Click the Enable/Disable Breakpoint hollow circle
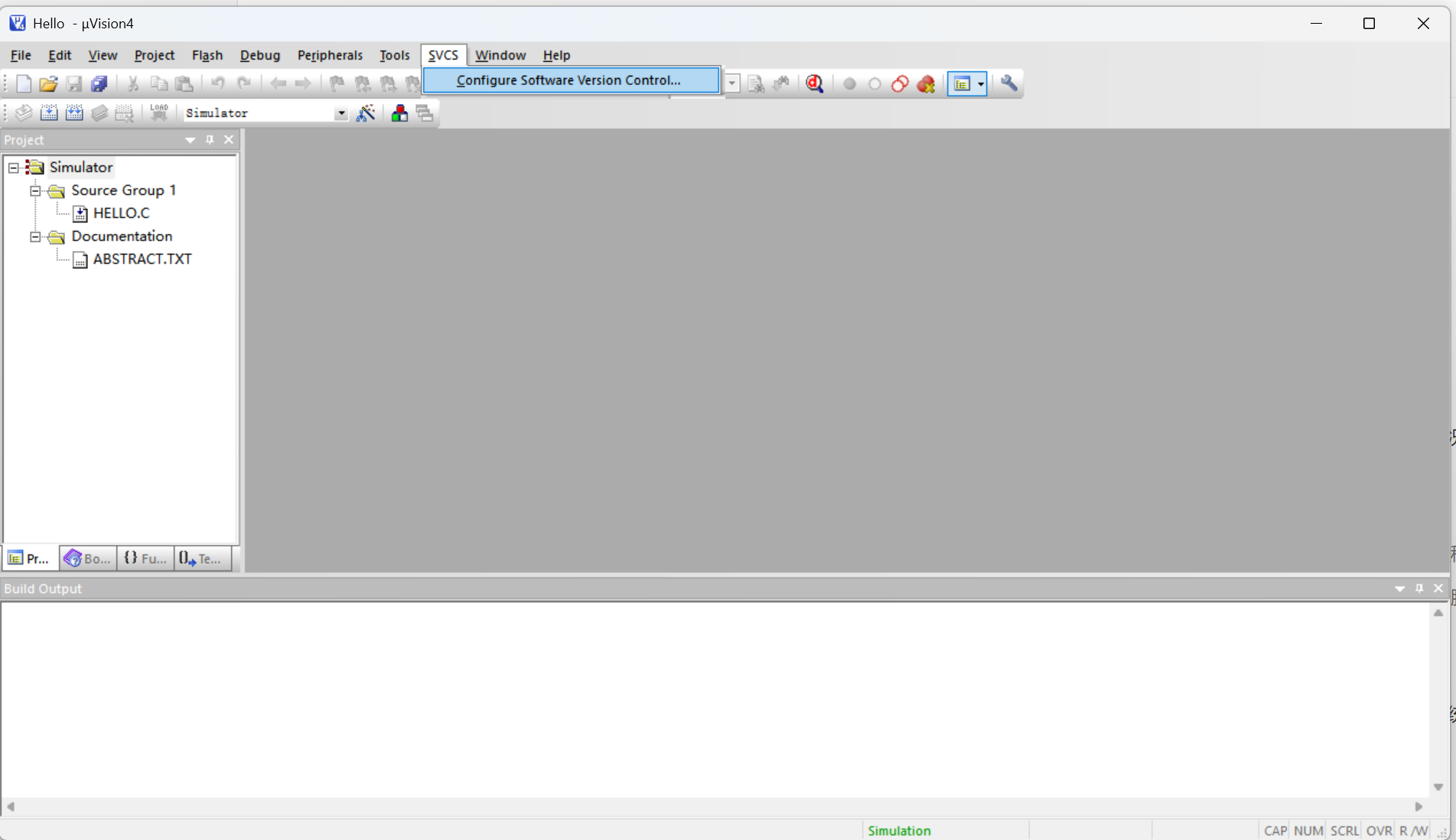 pyautogui.click(x=875, y=84)
